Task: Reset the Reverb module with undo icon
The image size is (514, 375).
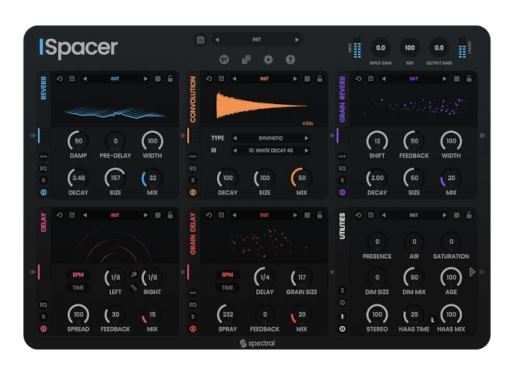Action: (x=60, y=79)
